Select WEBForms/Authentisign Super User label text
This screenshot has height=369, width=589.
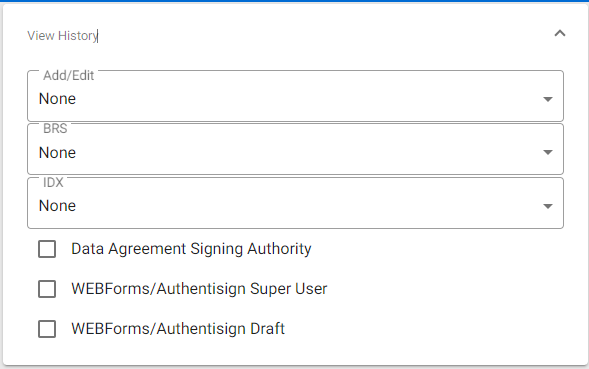point(199,289)
